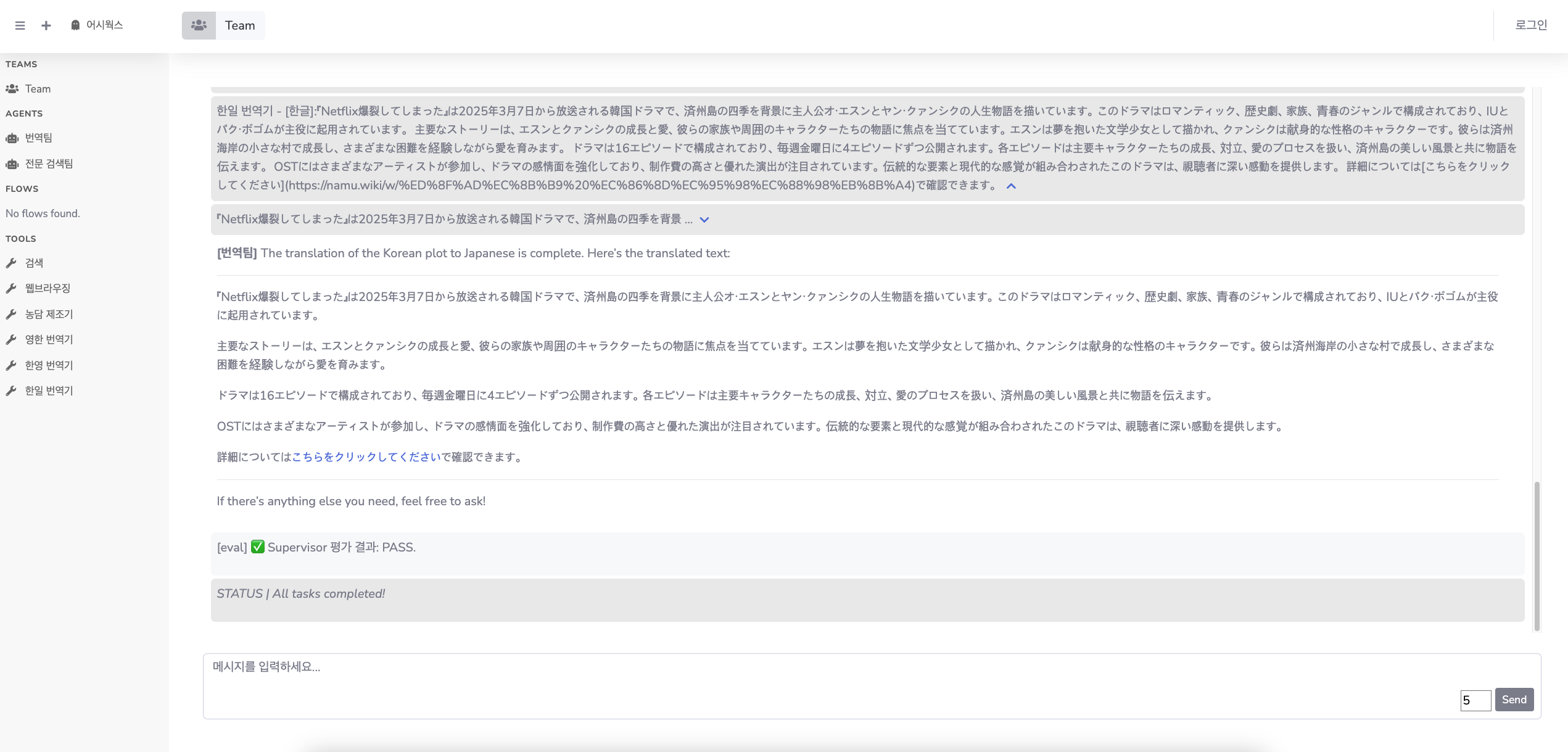
Task: Click wrench icon beside 한영 번역기 tool
Action: 11,366
